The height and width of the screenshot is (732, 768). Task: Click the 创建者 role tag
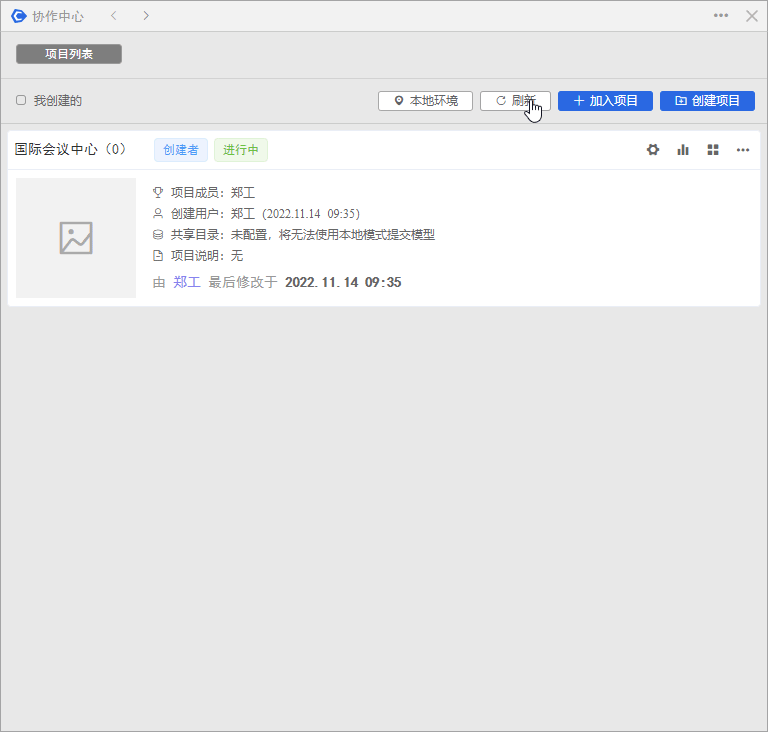[181, 150]
